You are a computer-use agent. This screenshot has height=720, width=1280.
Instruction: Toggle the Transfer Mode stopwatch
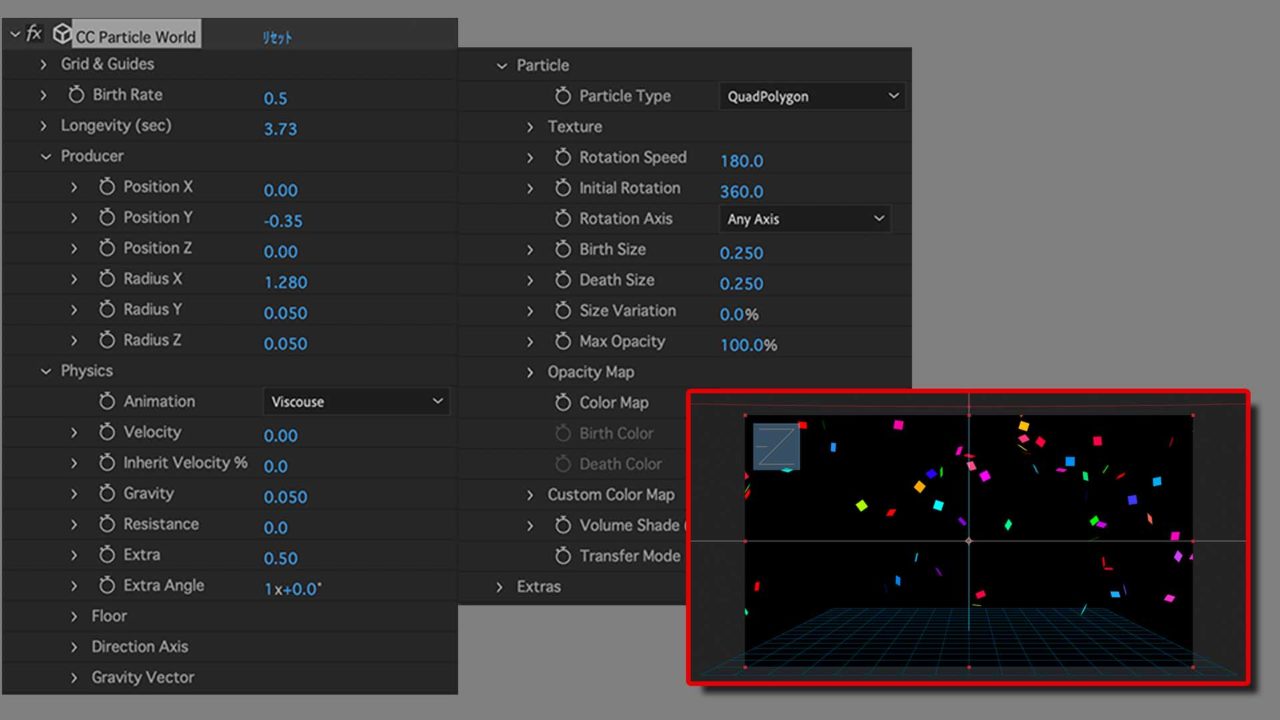pos(563,556)
